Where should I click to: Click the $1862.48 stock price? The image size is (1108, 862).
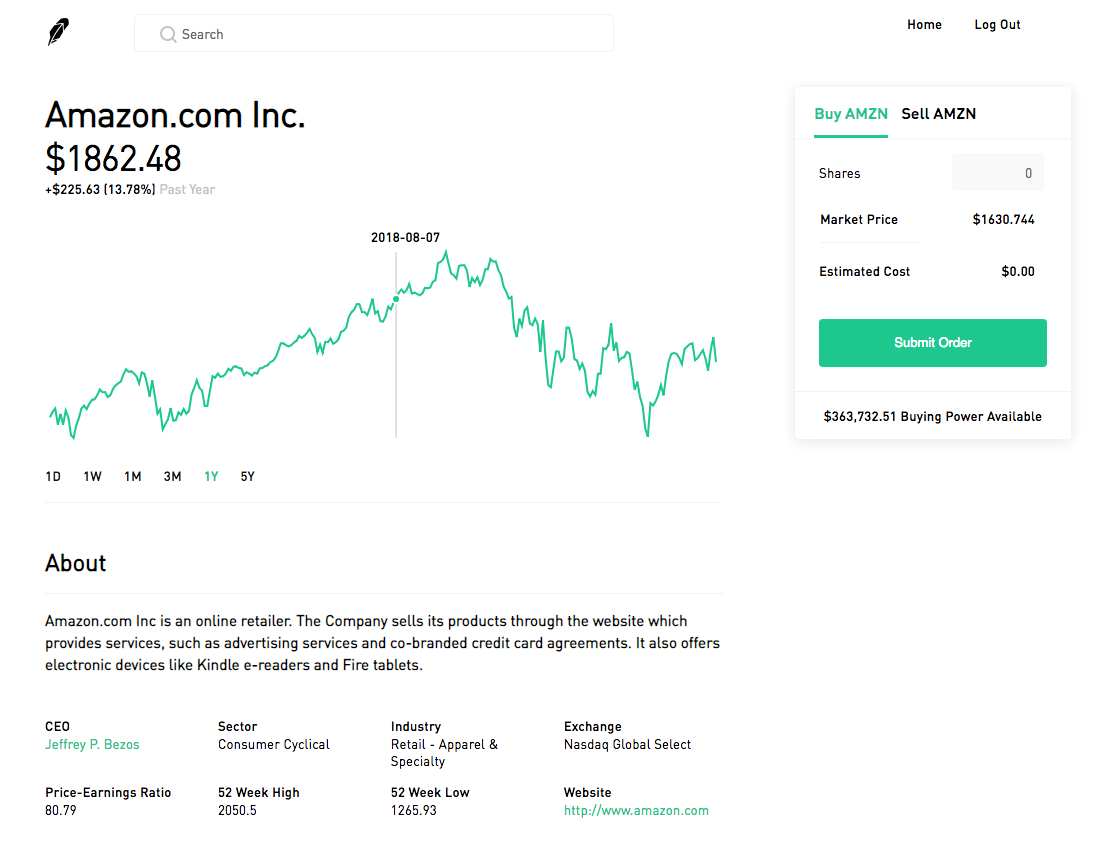tap(114, 158)
